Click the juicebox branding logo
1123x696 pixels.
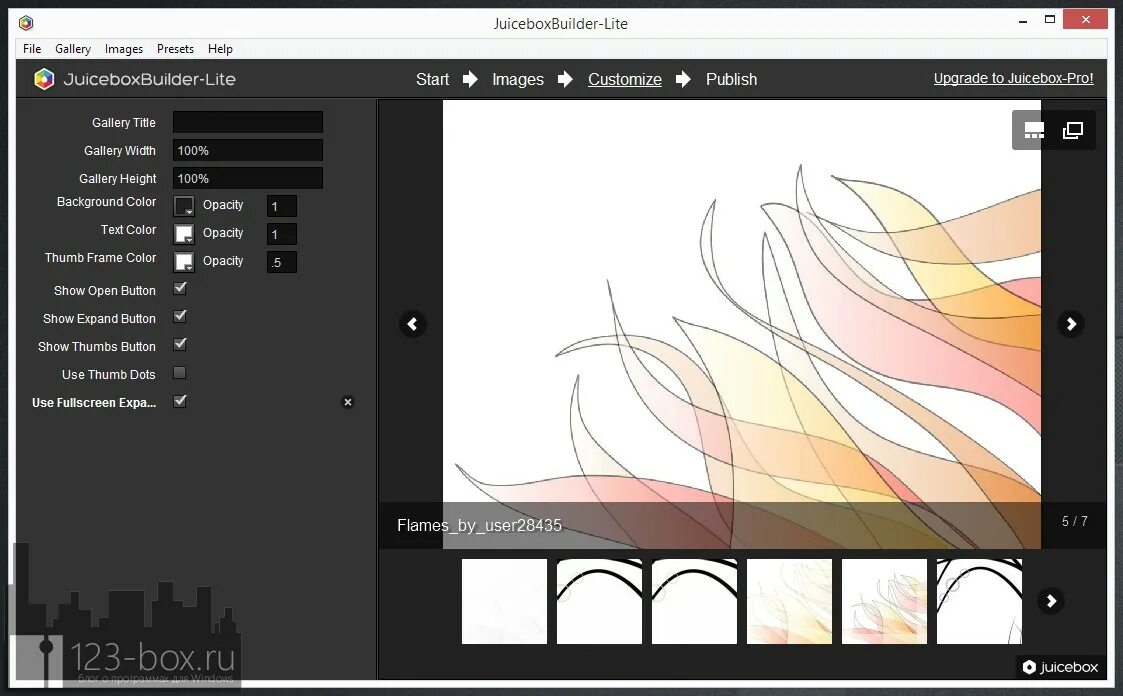(1059, 667)
